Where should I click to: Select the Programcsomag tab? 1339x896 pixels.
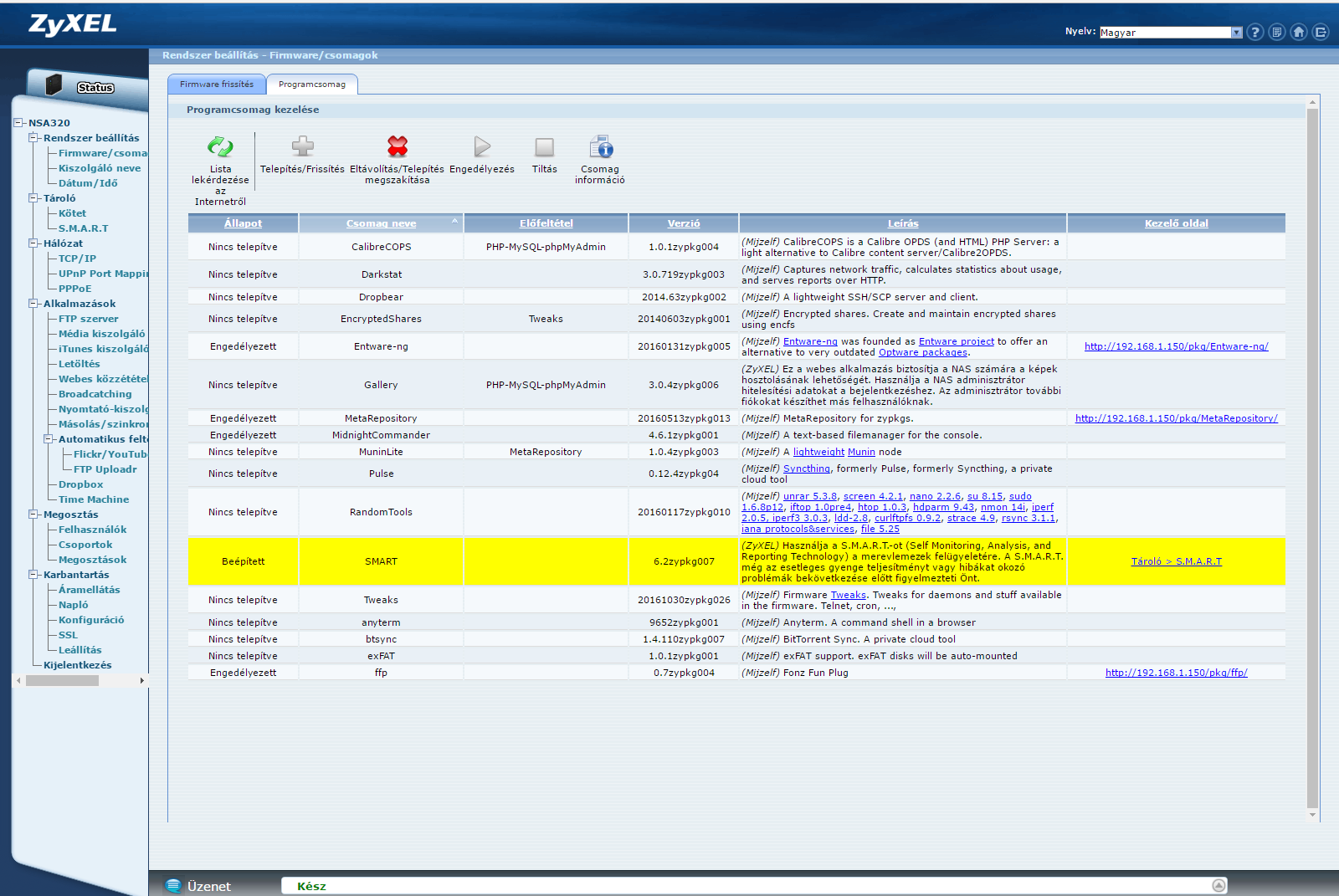point(312,84)
